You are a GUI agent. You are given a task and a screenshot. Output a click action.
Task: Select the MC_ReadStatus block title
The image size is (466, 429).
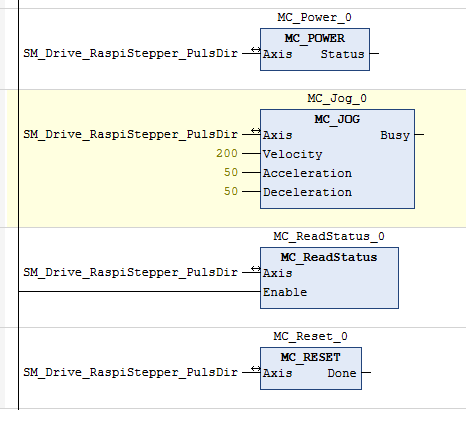(329, 257)
